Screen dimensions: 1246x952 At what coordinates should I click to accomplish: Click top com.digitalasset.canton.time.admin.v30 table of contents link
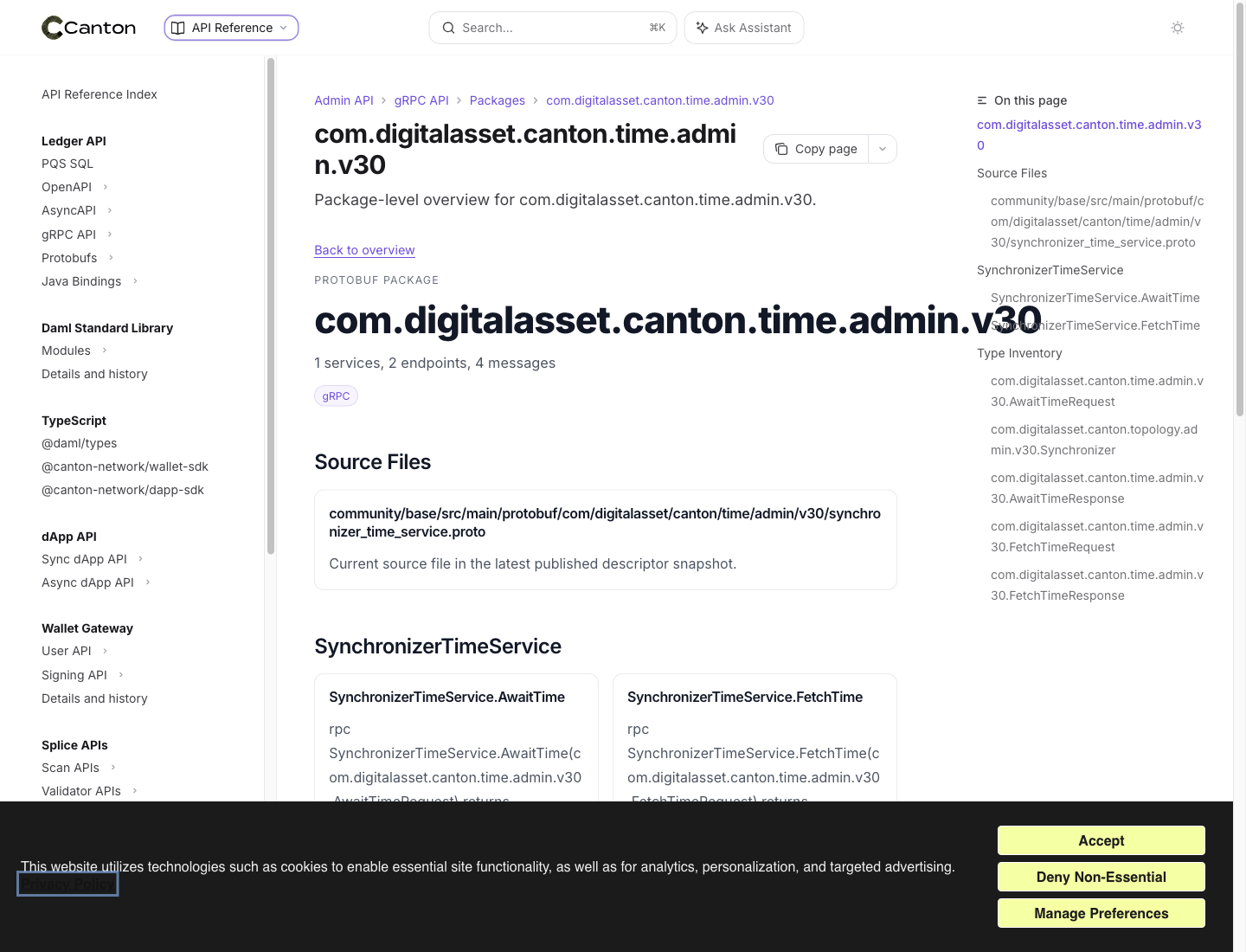(1089, 135)
